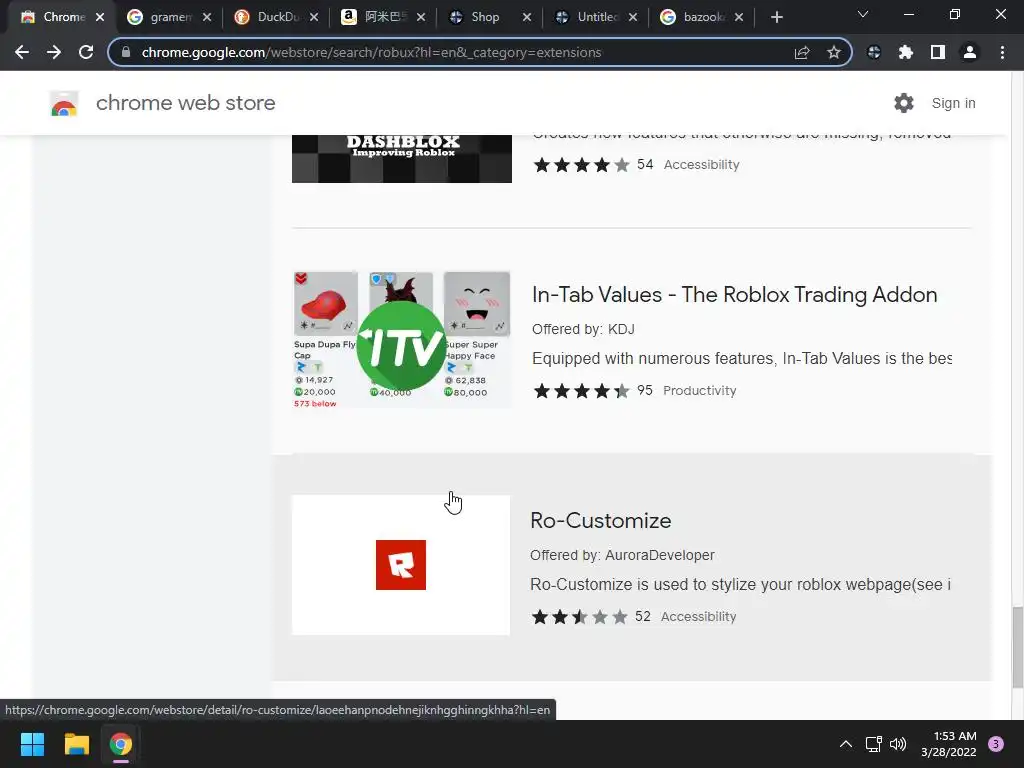Go back to the previous page

[22, 52]
